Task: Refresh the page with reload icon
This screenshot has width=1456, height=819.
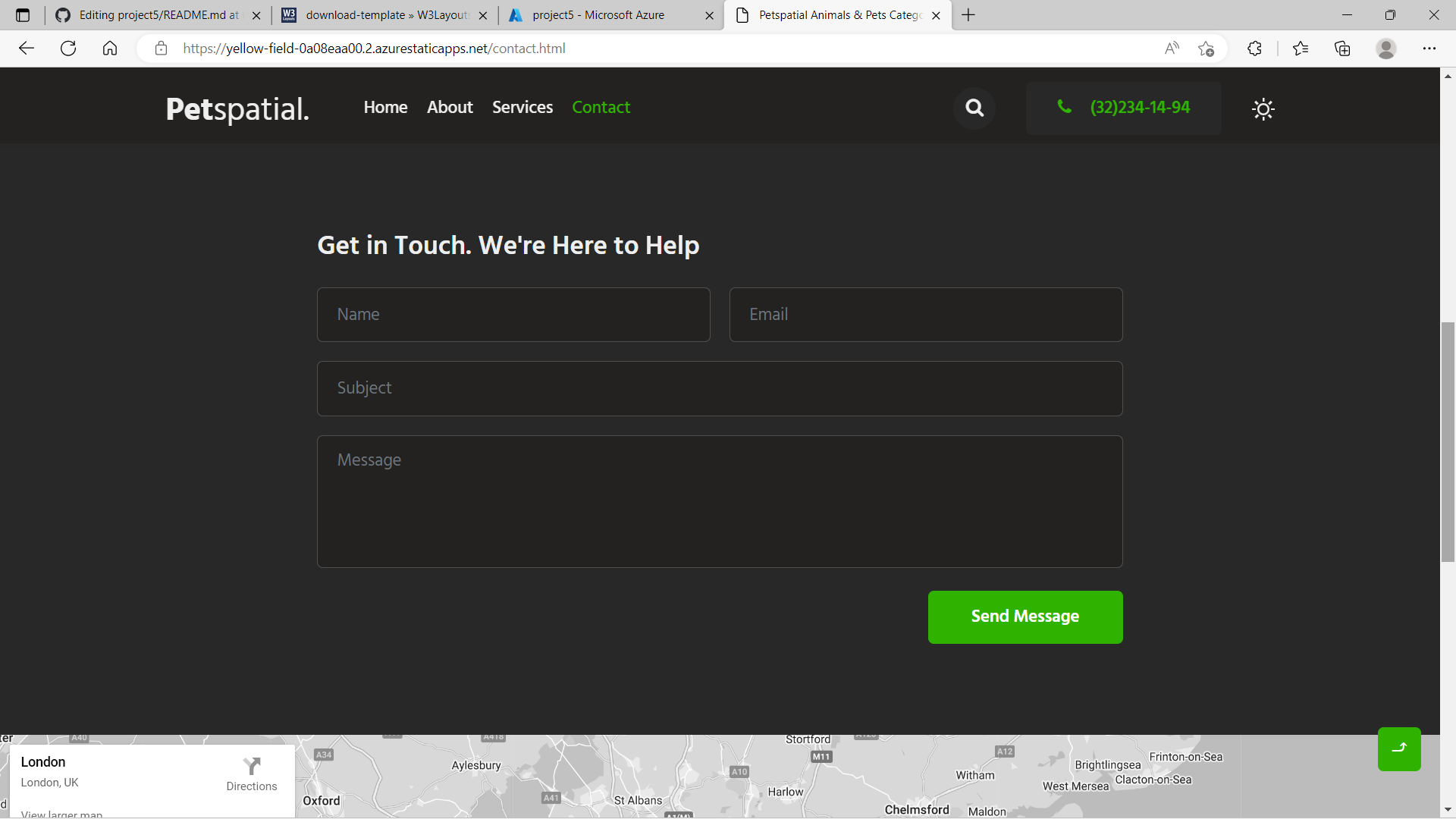Action: click(68, 49)
